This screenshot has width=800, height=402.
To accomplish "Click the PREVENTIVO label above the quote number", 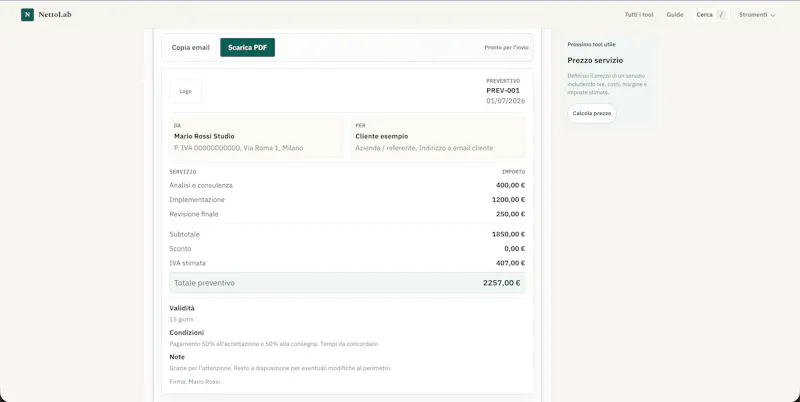I will (503, 81).
